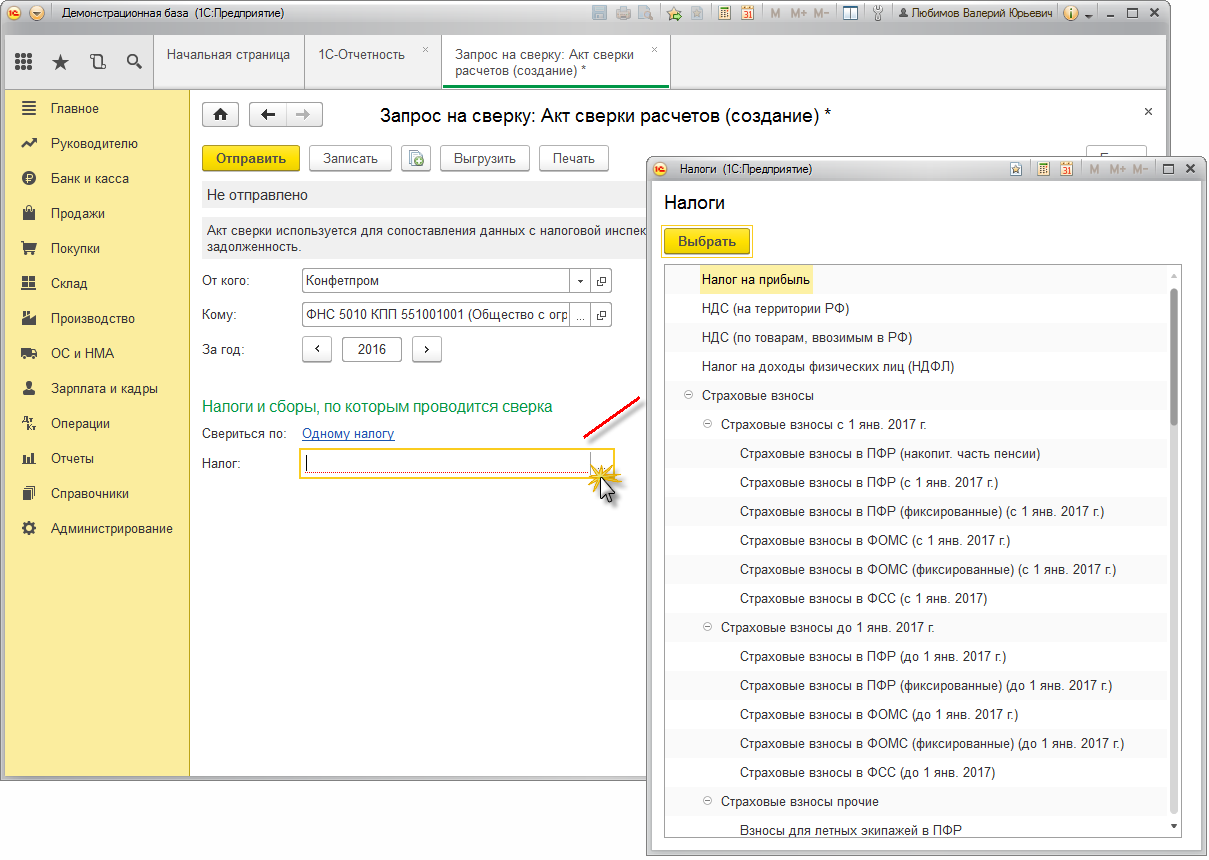Image resolution: width=1209 pixels, height=860 pixels.
Task: Click the Печать button
Action: point(574,158)
